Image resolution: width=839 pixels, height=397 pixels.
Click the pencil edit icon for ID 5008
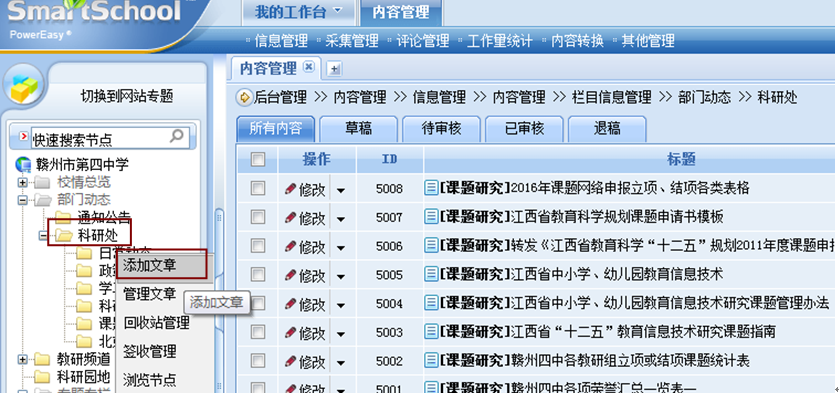290,188
